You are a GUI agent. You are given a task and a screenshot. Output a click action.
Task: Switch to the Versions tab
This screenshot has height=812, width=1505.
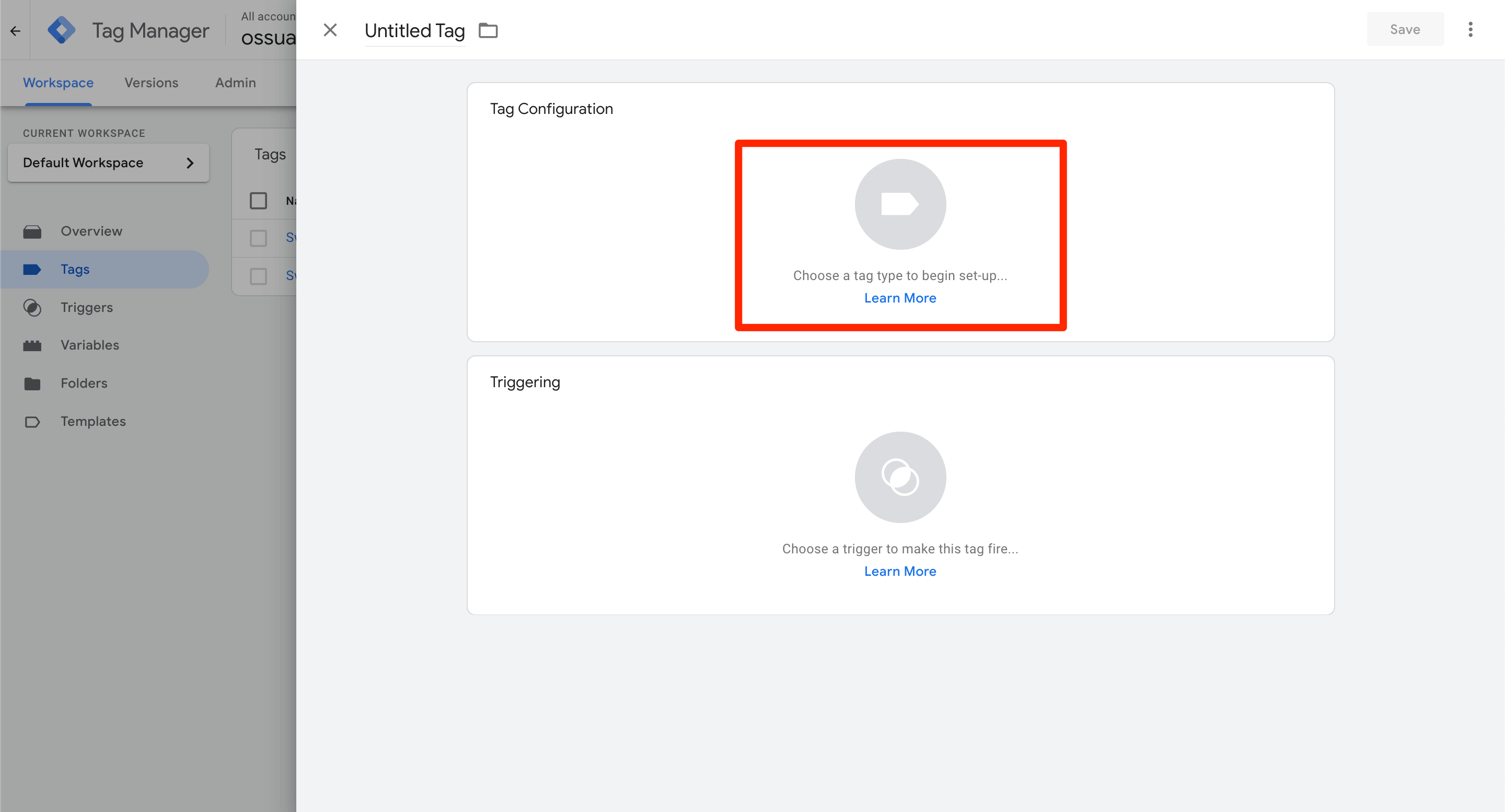pyautogui.click(x=152, y=83)
